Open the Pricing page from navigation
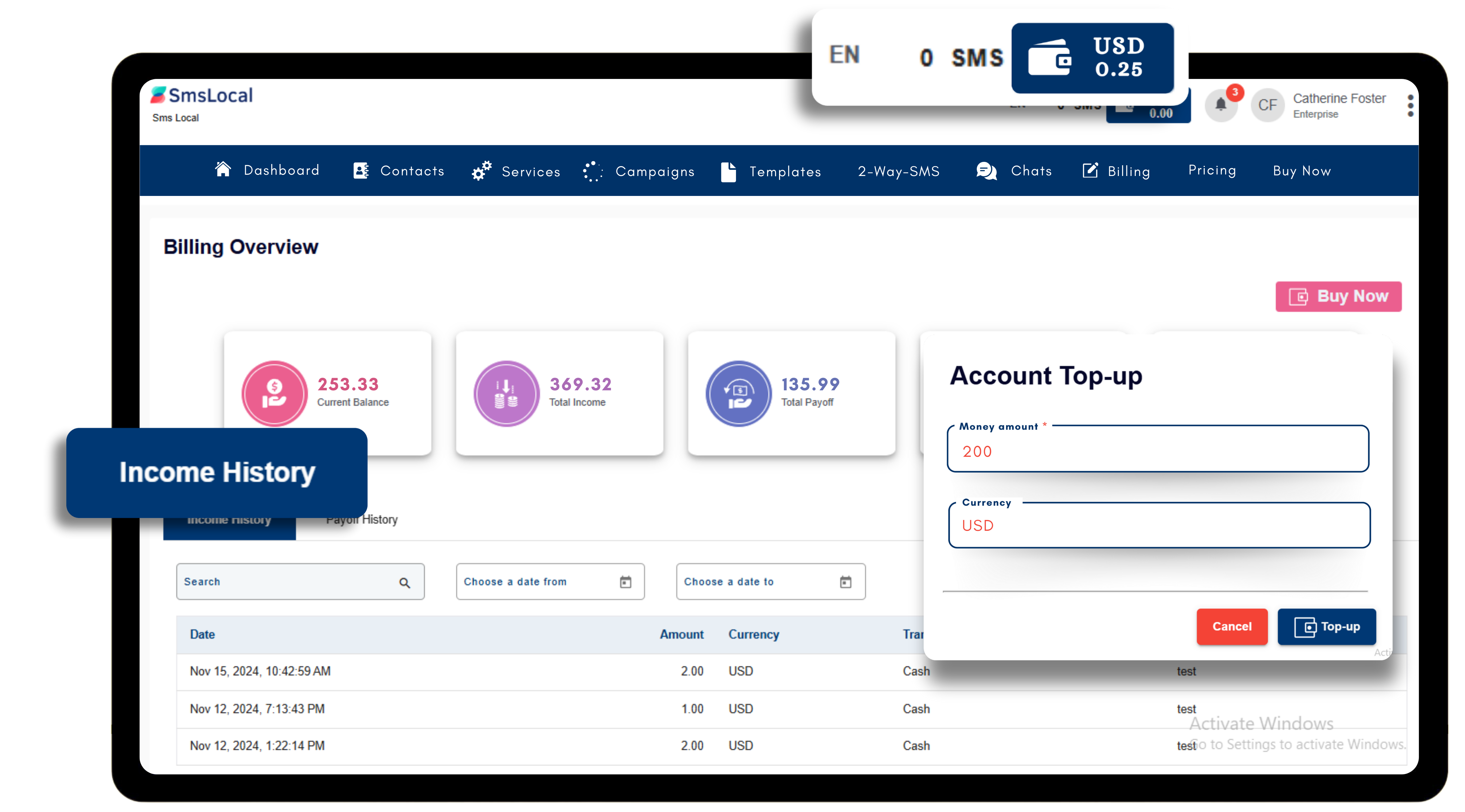1465x812 pixels. [1212, 170]
